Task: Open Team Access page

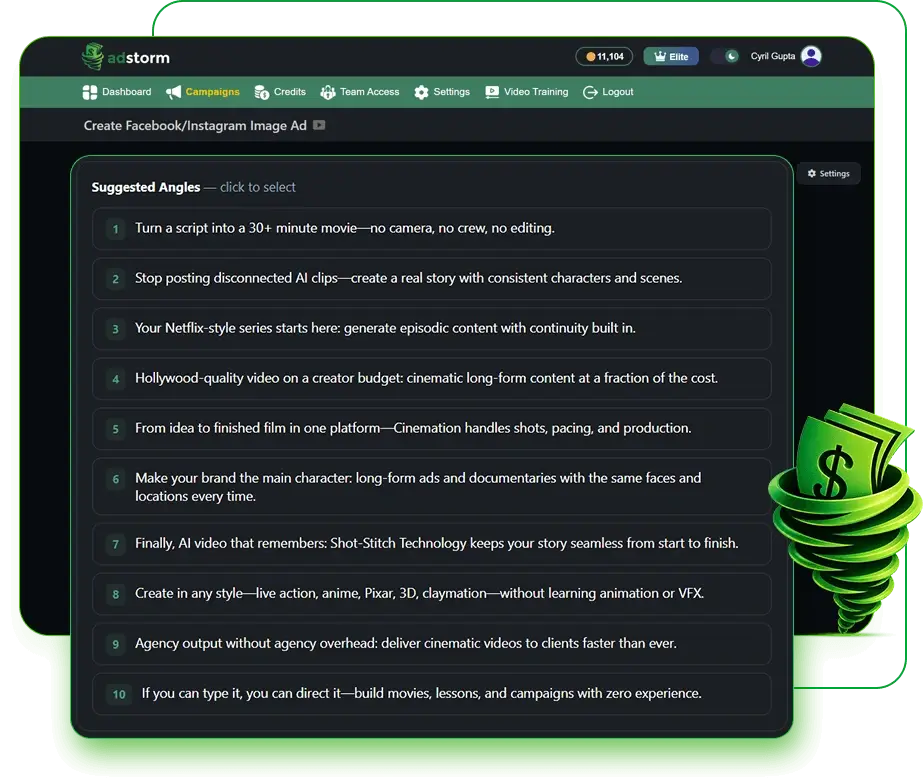Action: point(360,92)
